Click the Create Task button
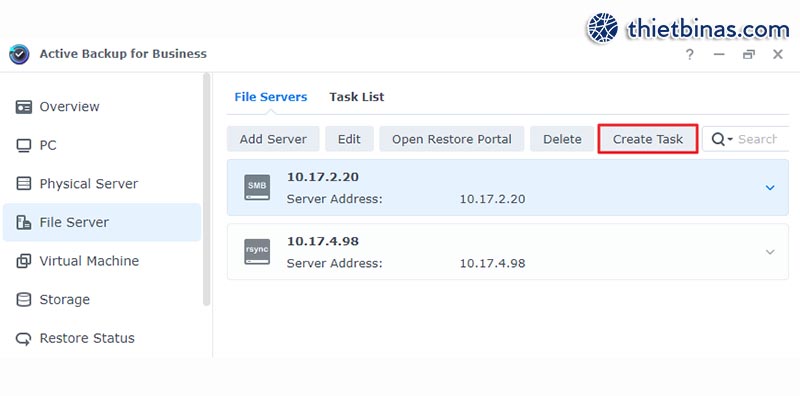800x396 pixels. click(x=648, y=139)
